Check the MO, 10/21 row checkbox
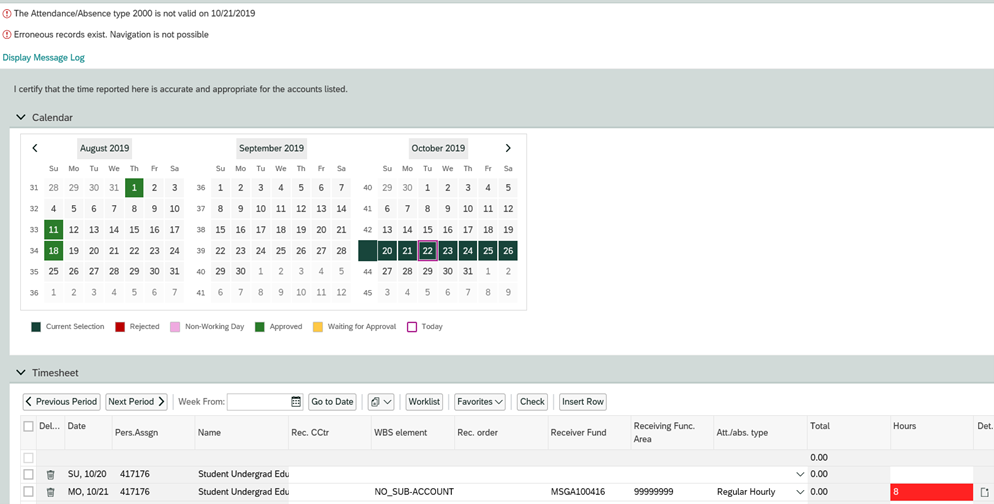The width and height of the screenshot is (994, 504). [28, 492]
